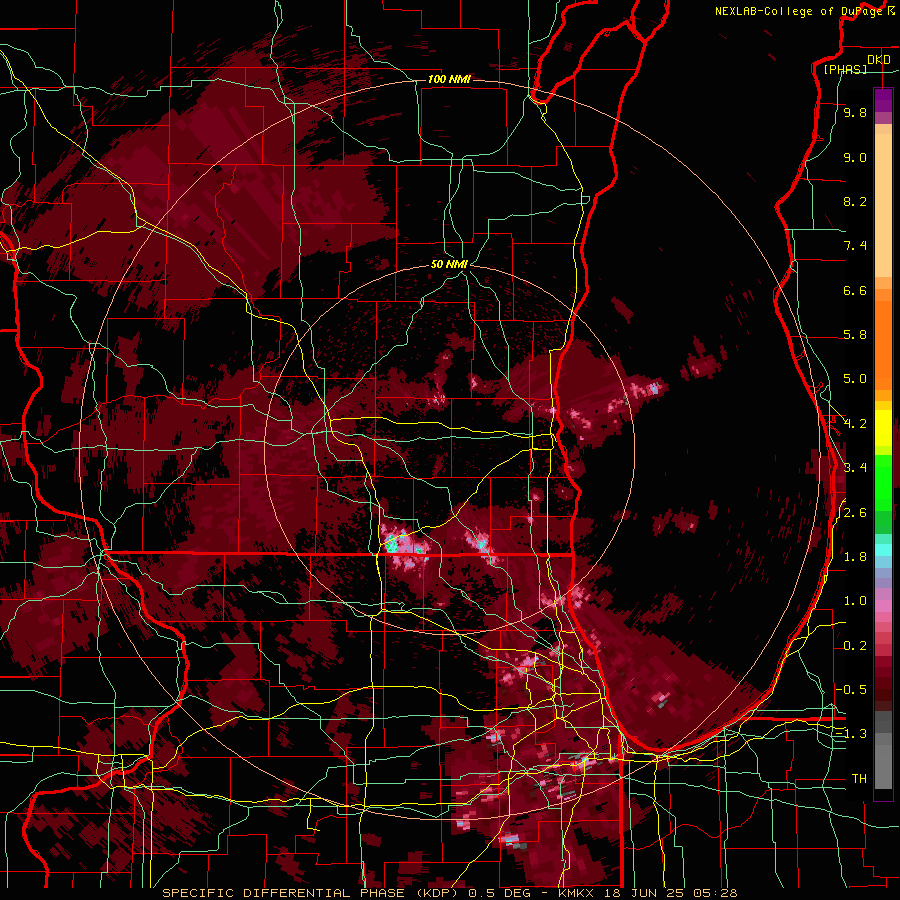Click the 3.4 value on the scale
The width and height of the screenshot is (900, 900).
(855, 467)
